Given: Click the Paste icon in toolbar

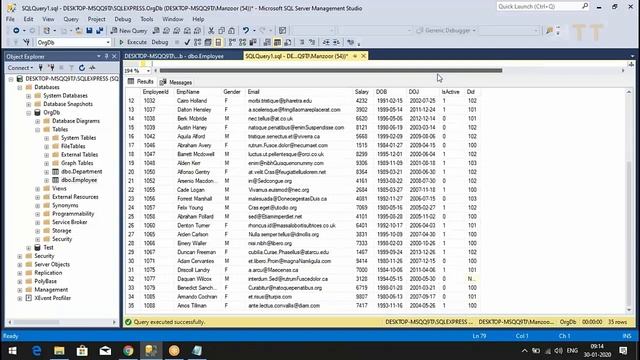Looking at the screenshot, I should [231, 31].
